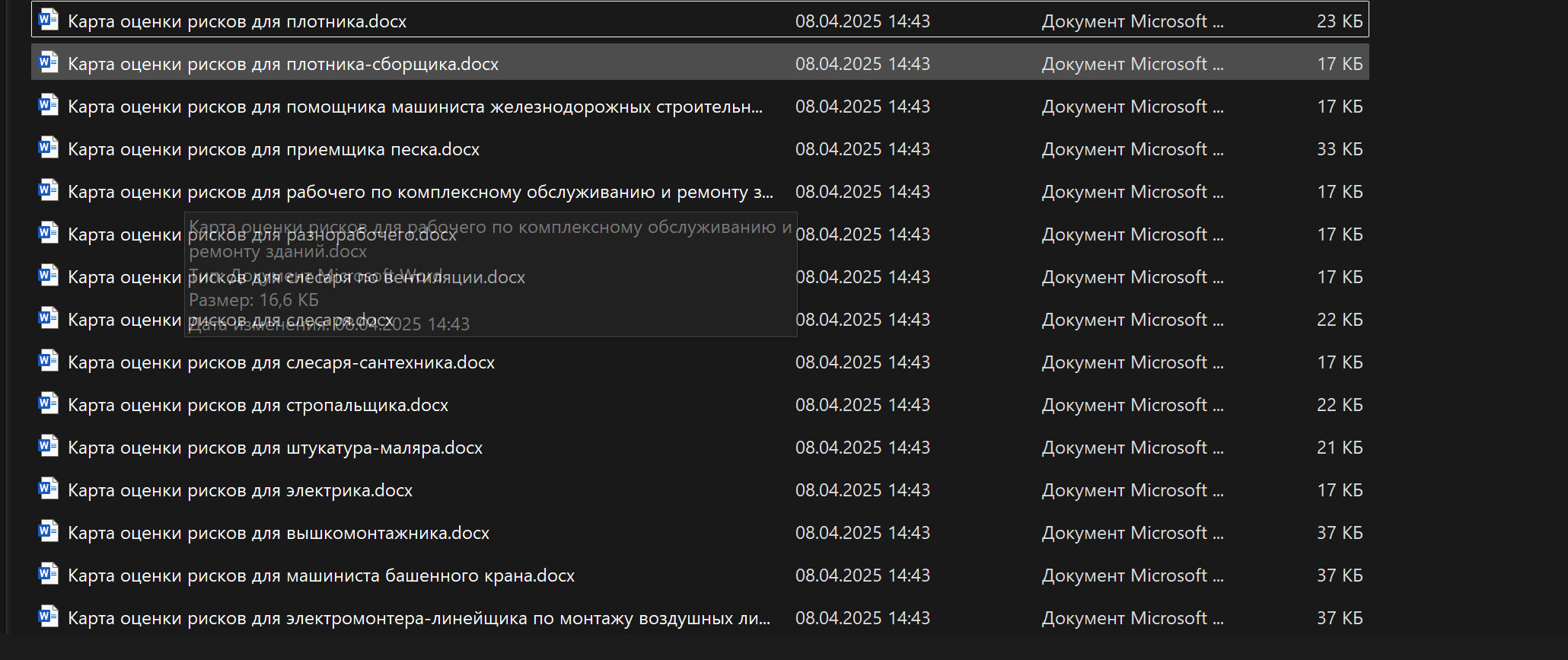Click the 22 КБ size in the слесаря.docx row
Viewport: 1568px width, 660px height.
1340,320
